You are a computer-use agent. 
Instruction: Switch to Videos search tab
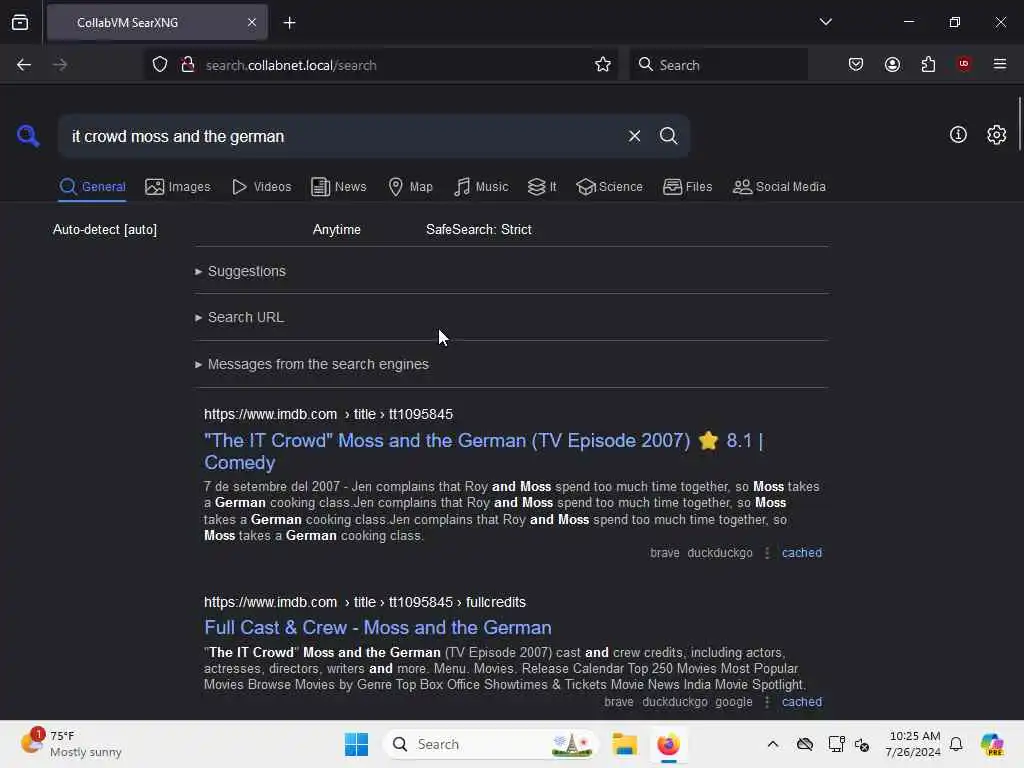(x=262, y=187)
